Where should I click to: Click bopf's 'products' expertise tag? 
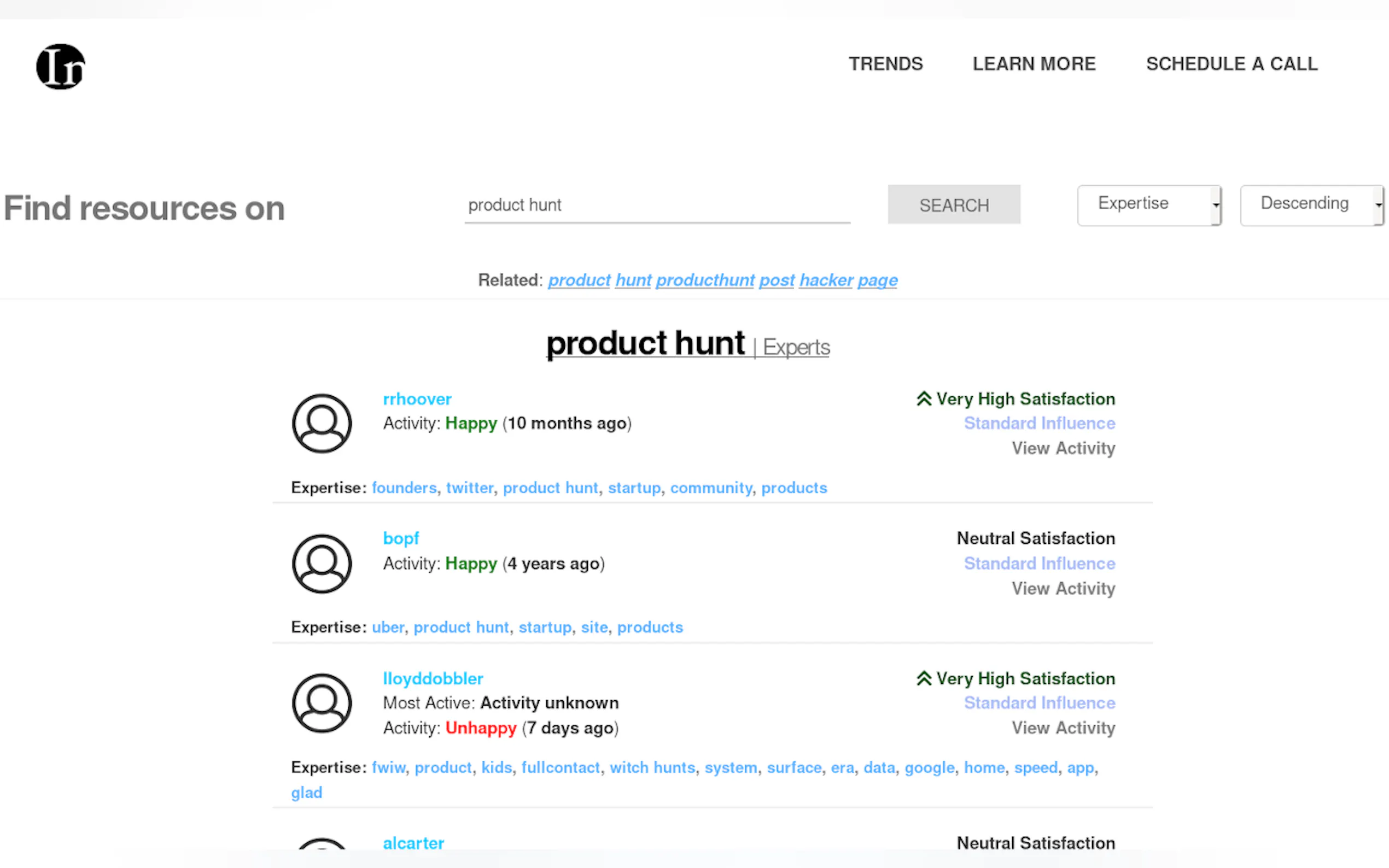[x=650, y=627]
